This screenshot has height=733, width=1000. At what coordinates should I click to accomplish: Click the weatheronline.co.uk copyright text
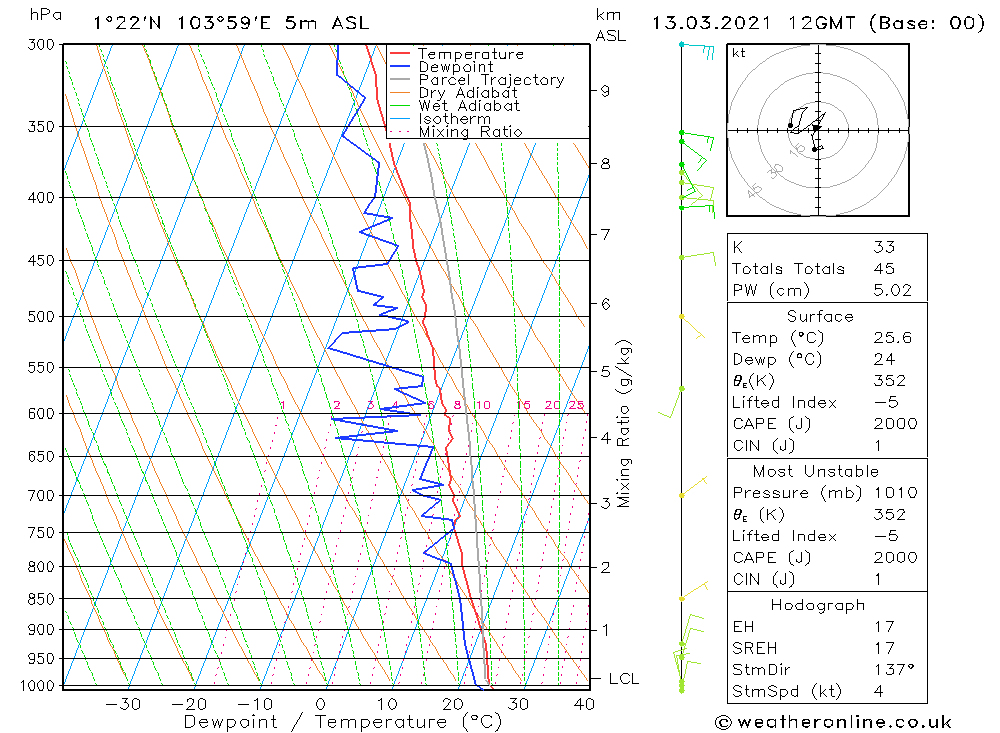[x=834, y=722]
